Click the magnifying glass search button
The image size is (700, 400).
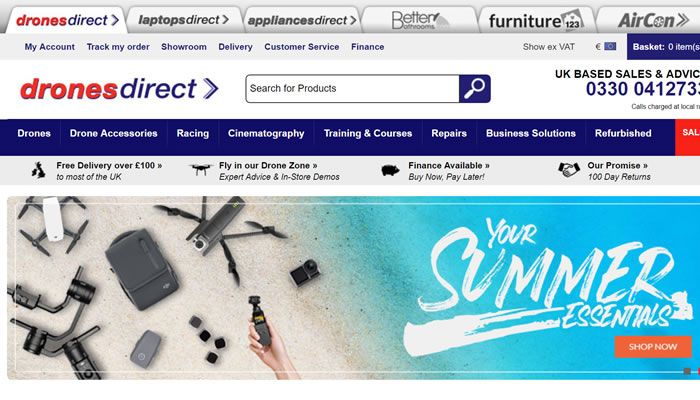coord(475,88)
